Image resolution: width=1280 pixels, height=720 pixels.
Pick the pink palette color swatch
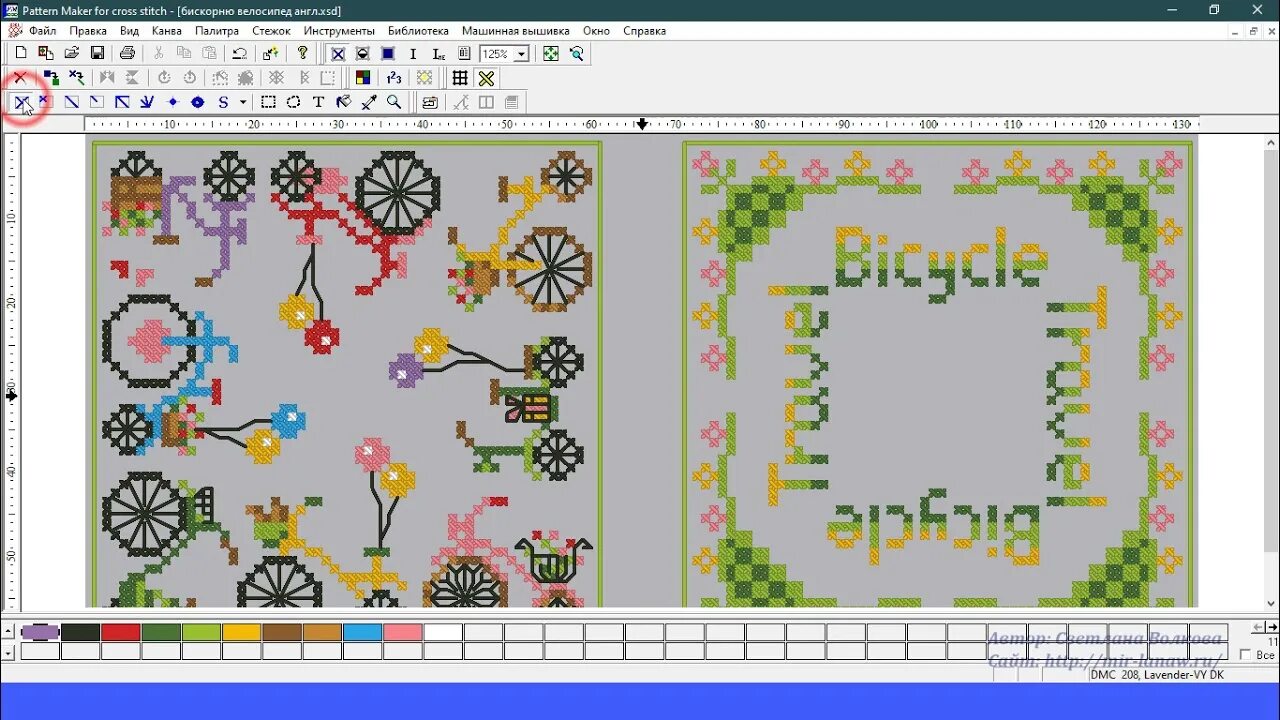[x=403, y=632]
